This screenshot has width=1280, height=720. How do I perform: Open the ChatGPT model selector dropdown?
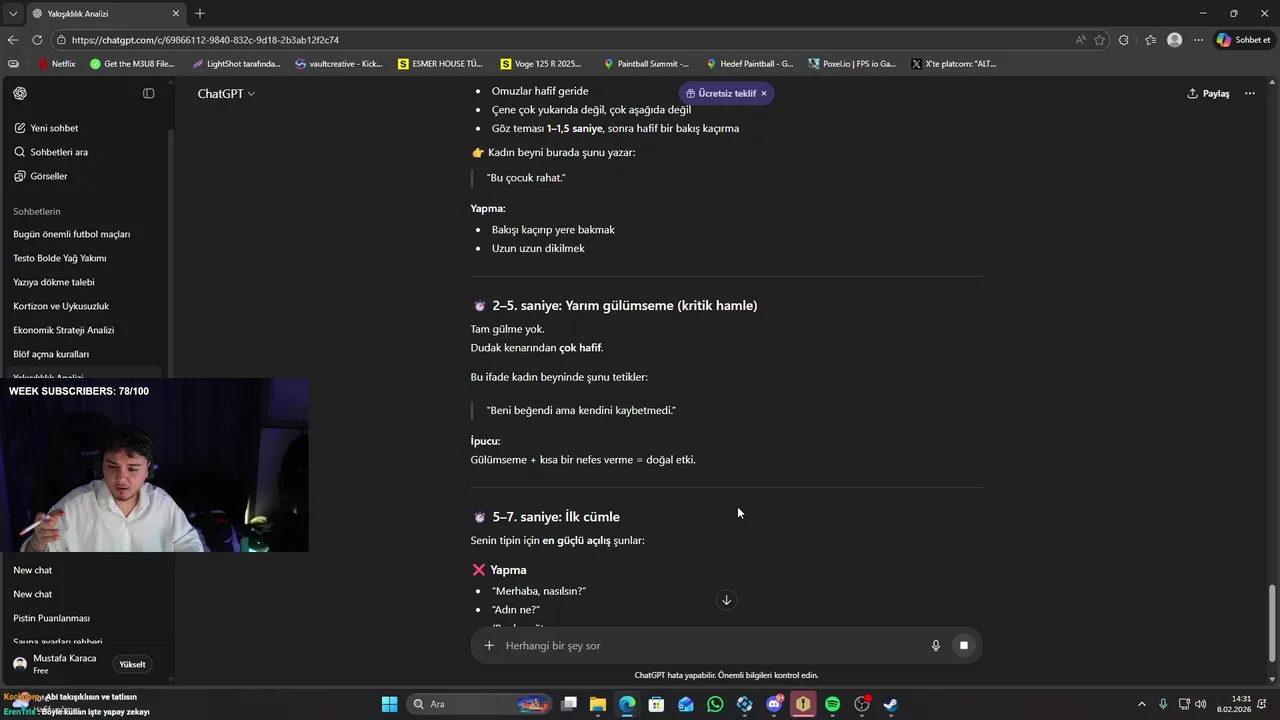click(x=226, y=93)
